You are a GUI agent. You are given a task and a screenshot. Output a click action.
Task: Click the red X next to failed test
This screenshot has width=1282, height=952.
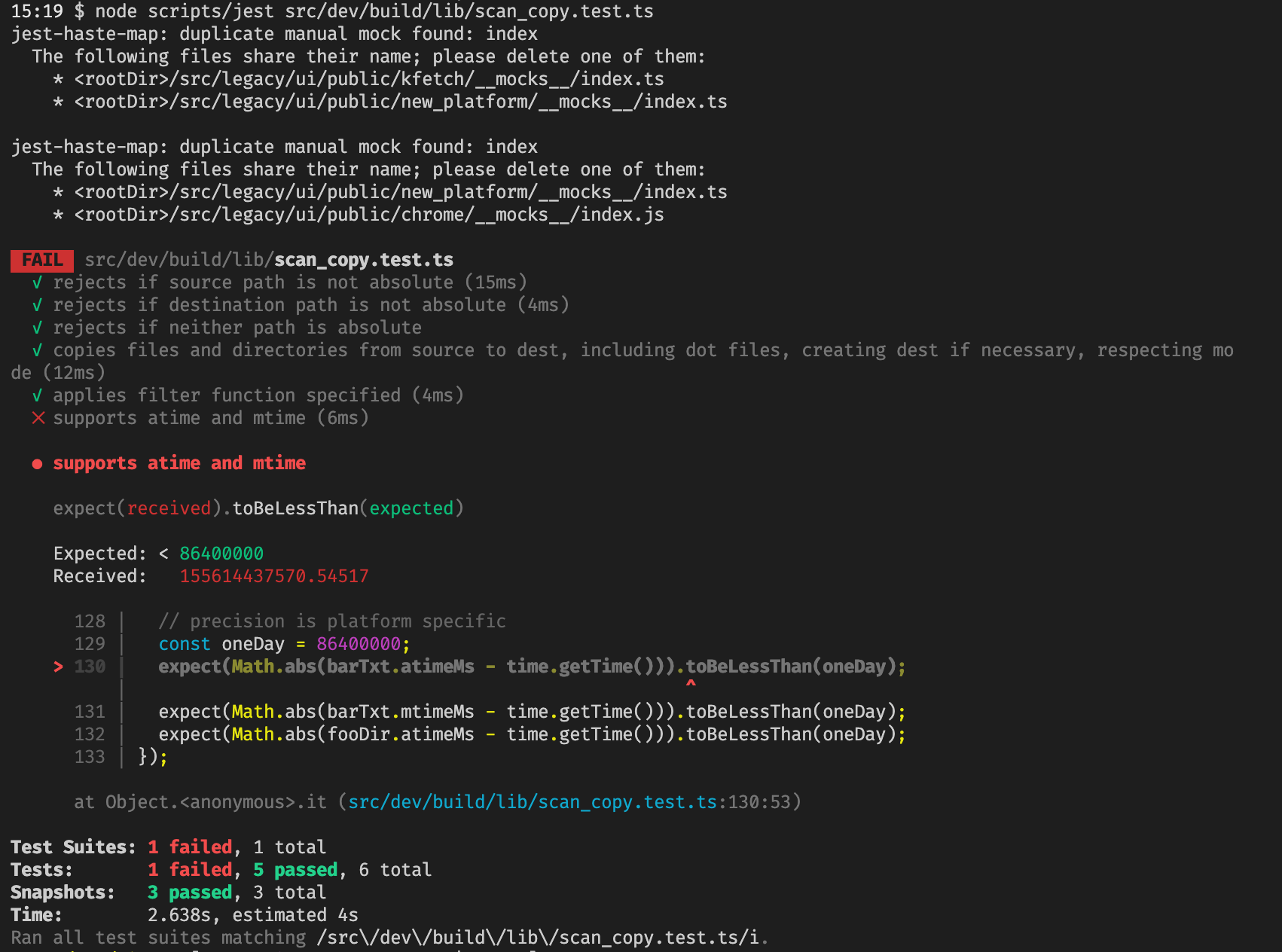(38, 418)
